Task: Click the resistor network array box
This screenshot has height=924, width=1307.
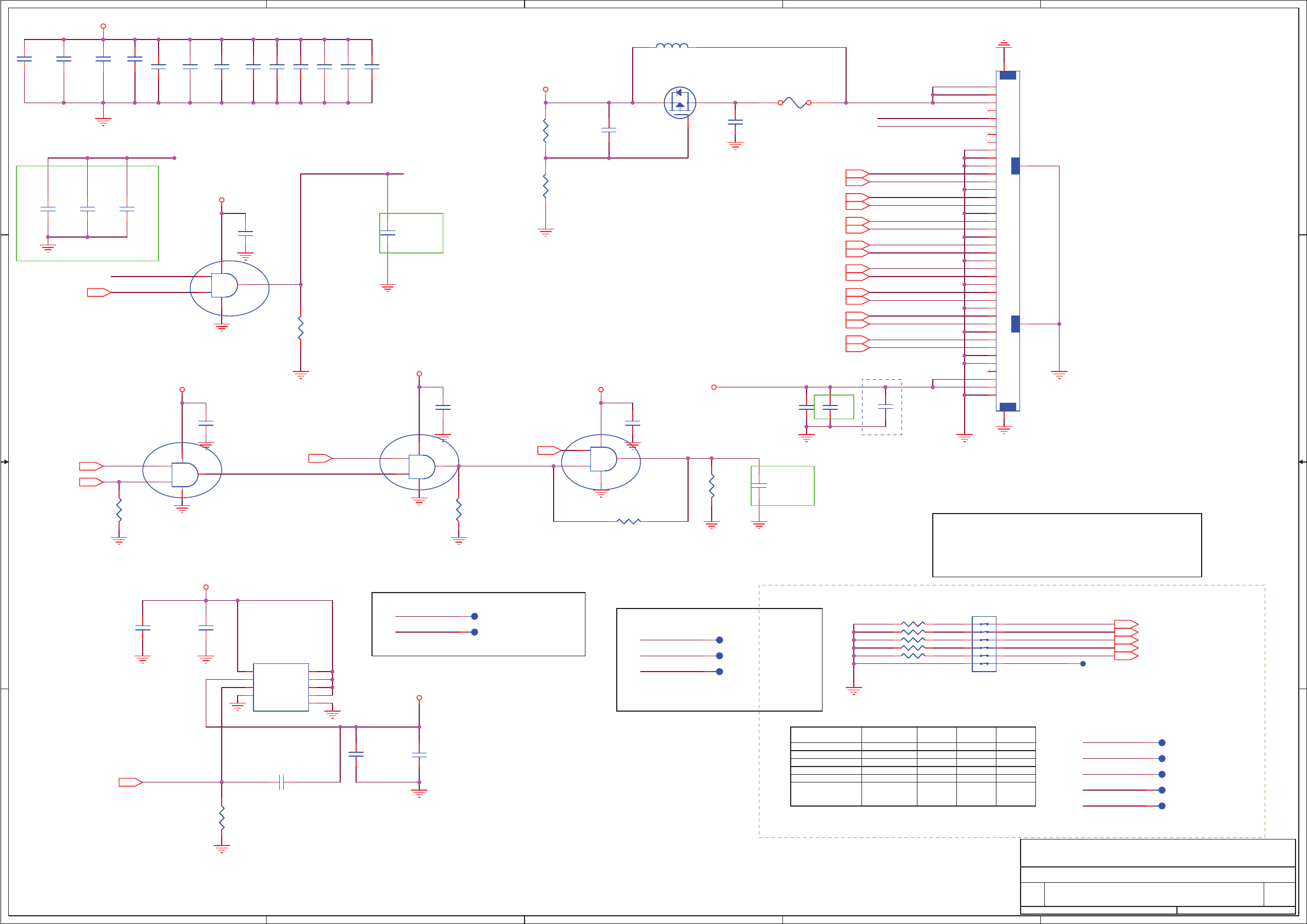Action: 984,643
